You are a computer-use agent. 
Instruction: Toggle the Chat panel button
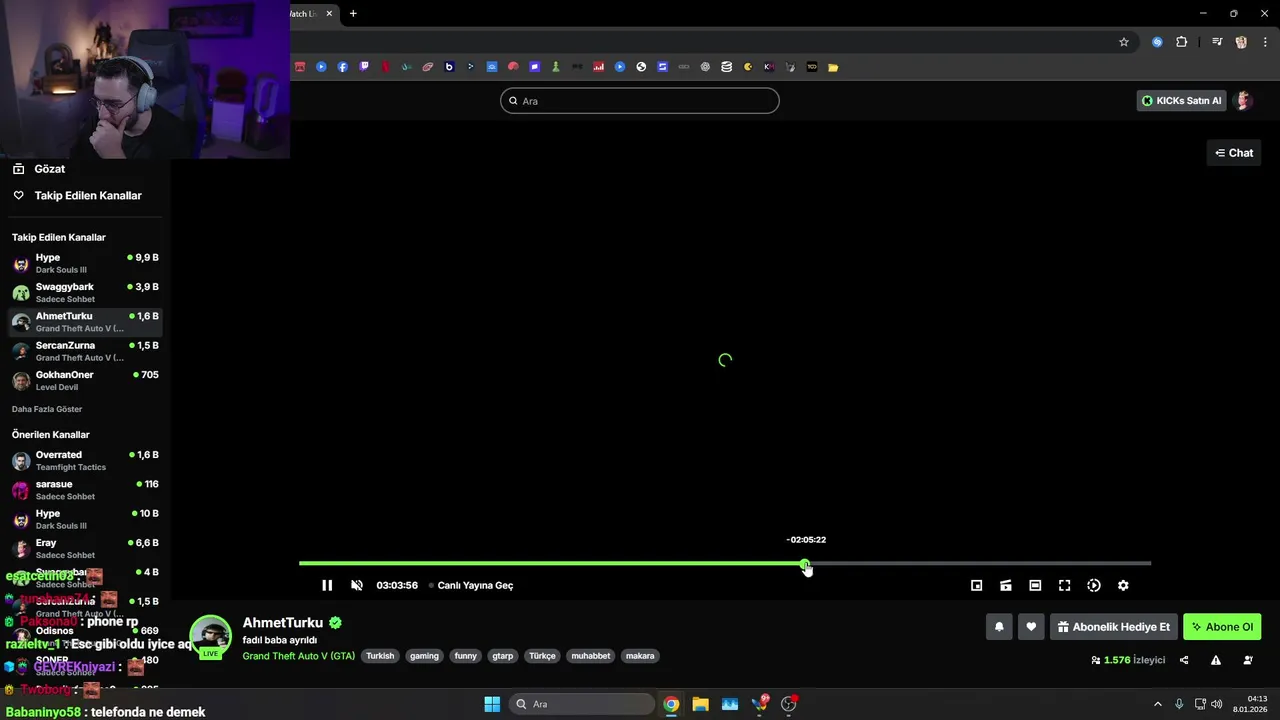(x=1234, y=153)
